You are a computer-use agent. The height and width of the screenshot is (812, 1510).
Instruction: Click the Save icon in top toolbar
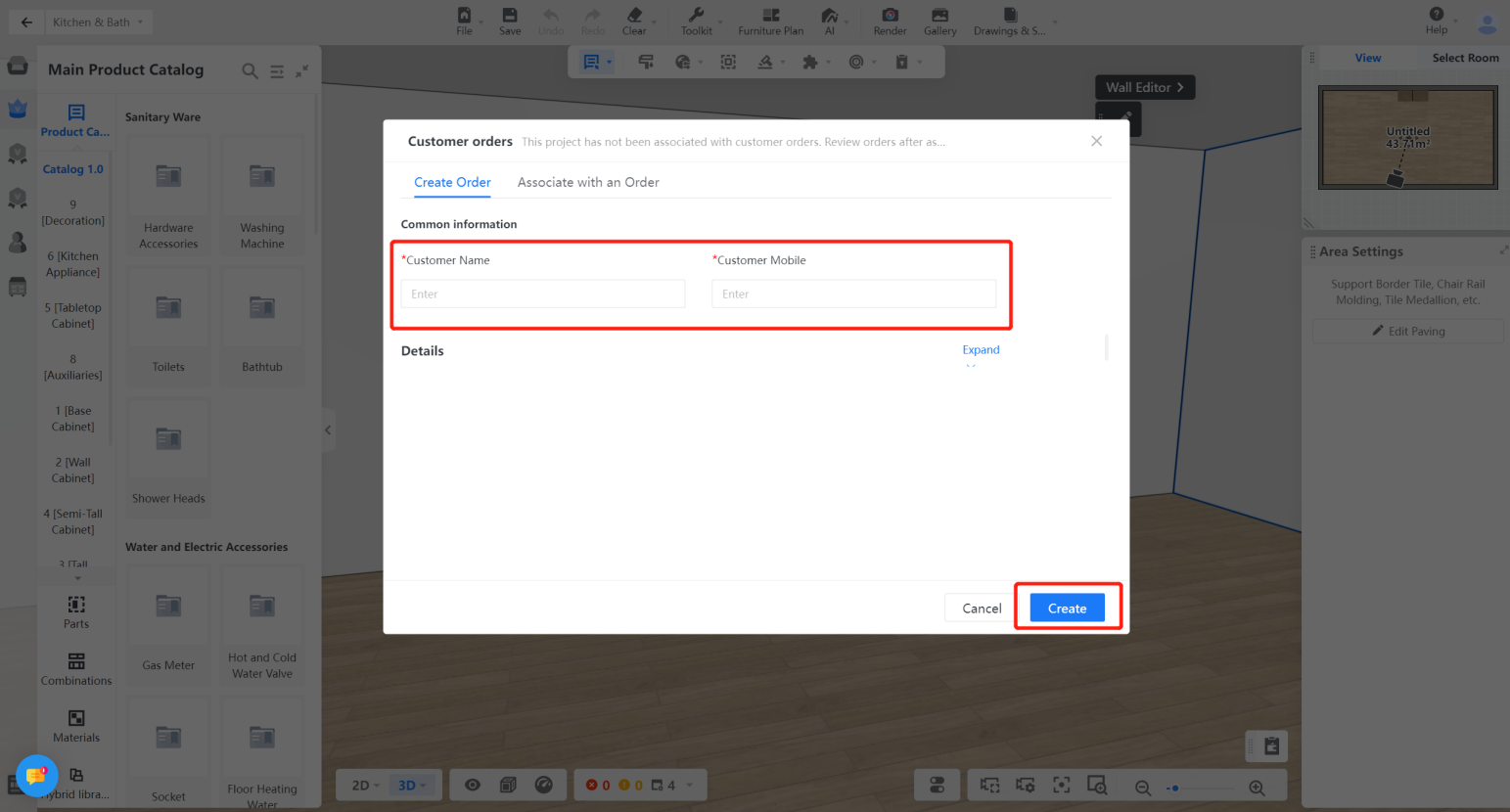point(510,20)
